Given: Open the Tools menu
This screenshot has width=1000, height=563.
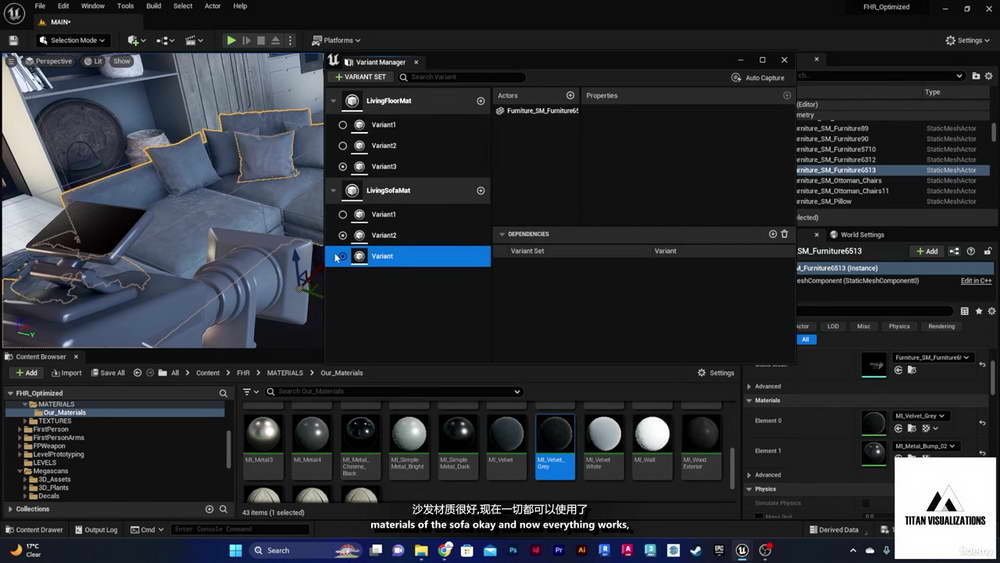Looking at the screenshot, I should tap(126, 6).
